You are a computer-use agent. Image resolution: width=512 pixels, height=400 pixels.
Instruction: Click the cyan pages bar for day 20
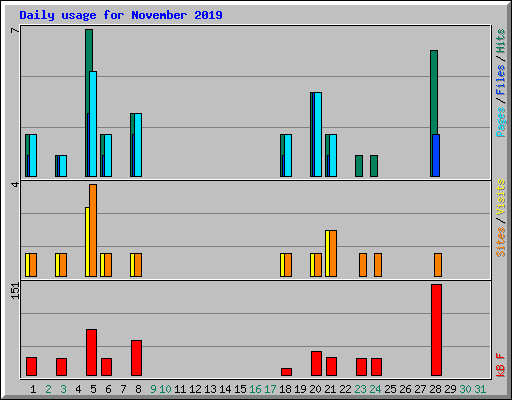(318, 134)
